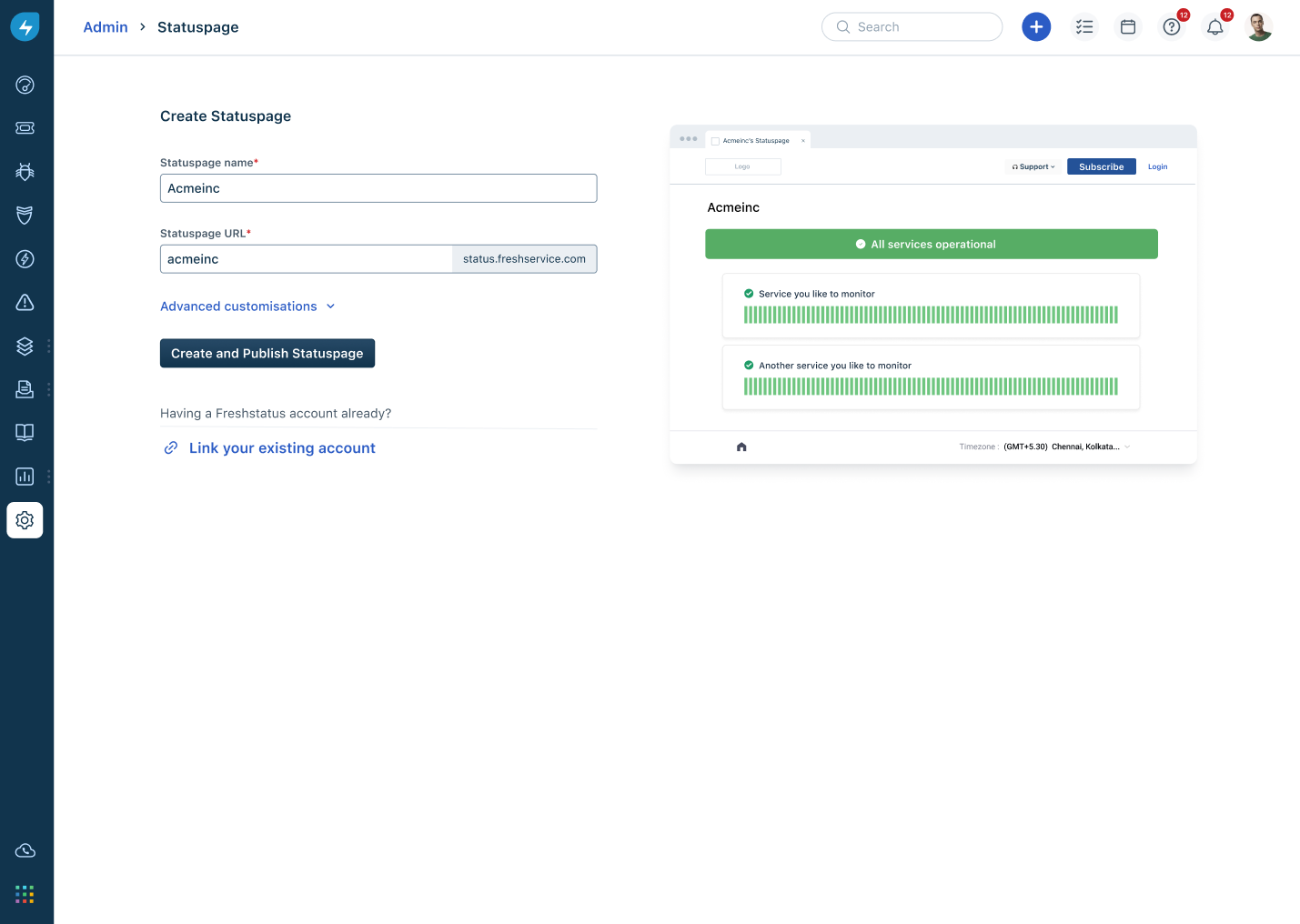Expand Advanced customisations section
Image resolution: width=1300 pixels, height=924 pixels.
247,306
